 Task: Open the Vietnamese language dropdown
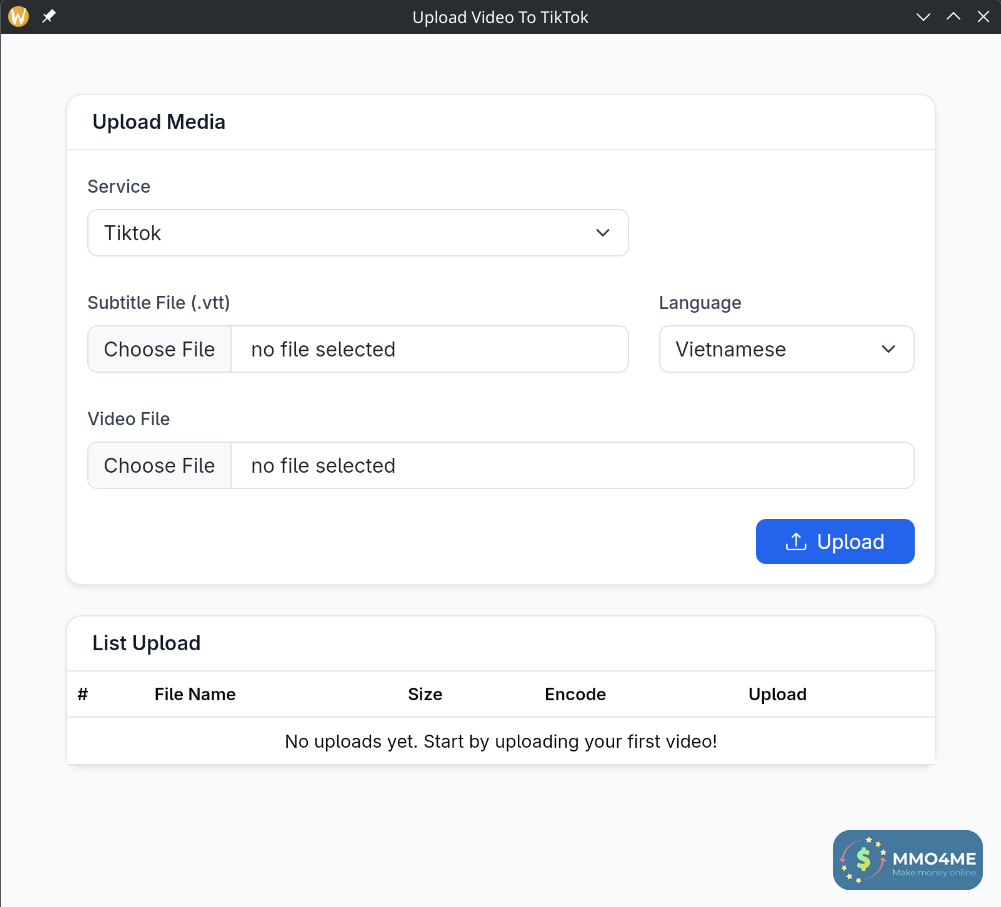click(x=786, y=349)
